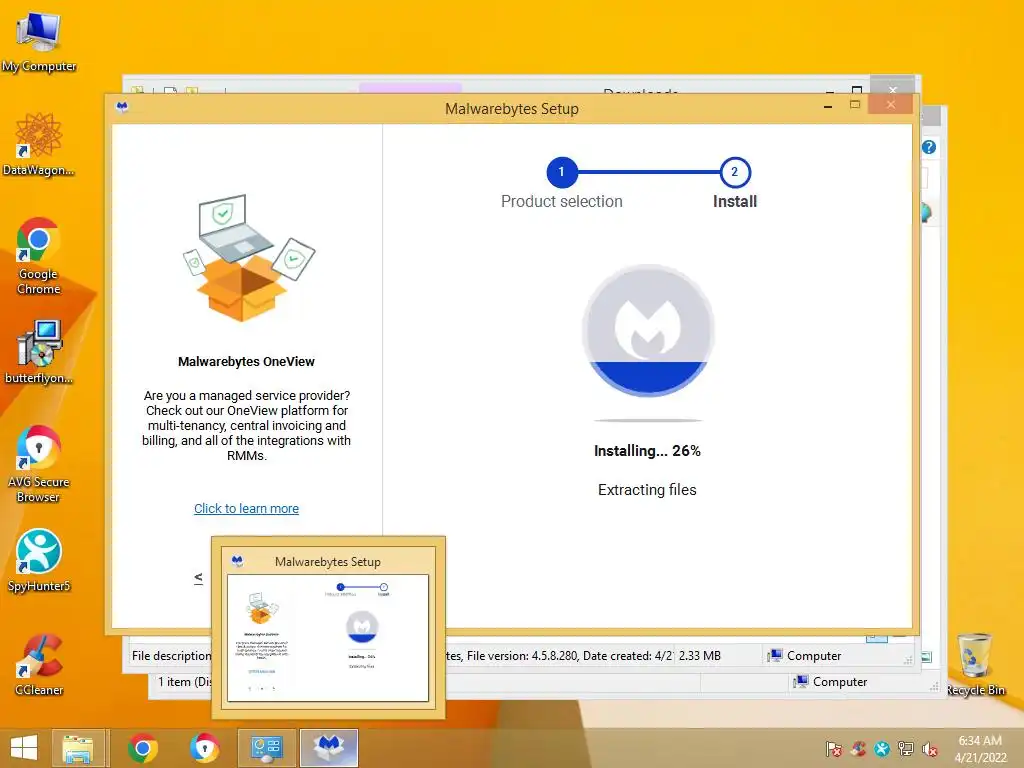Click the Install step label
The image size is (1024, 768).
pyautogui.click(x=735, y=201)
